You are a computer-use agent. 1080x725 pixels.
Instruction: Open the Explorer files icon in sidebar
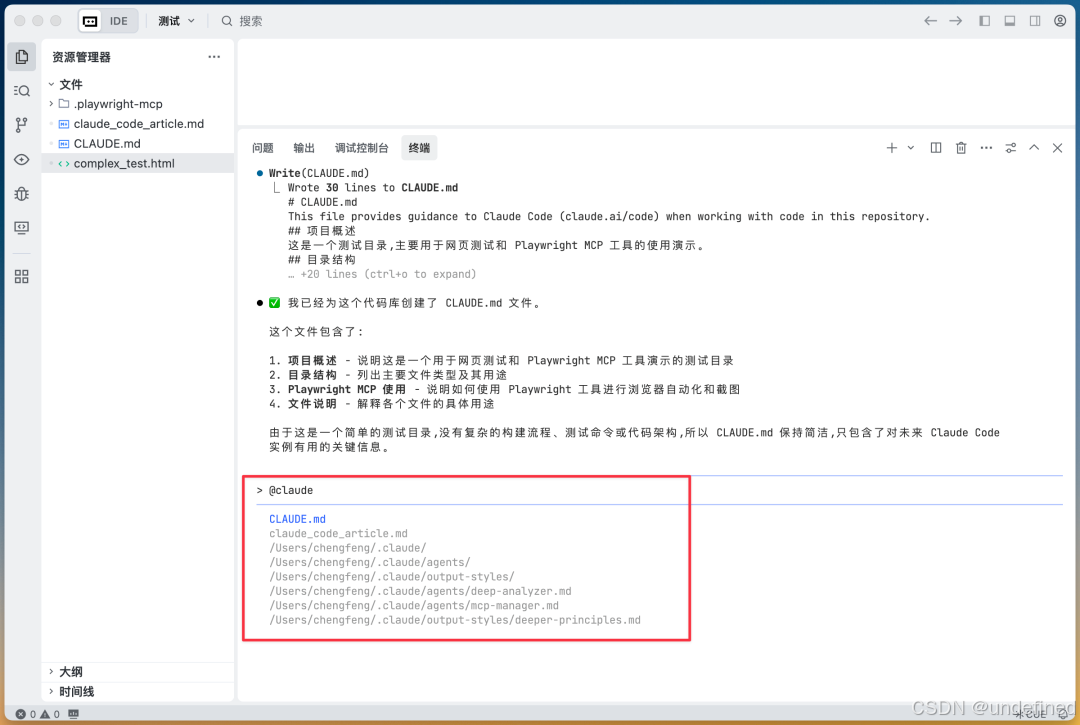coord(21,57)
